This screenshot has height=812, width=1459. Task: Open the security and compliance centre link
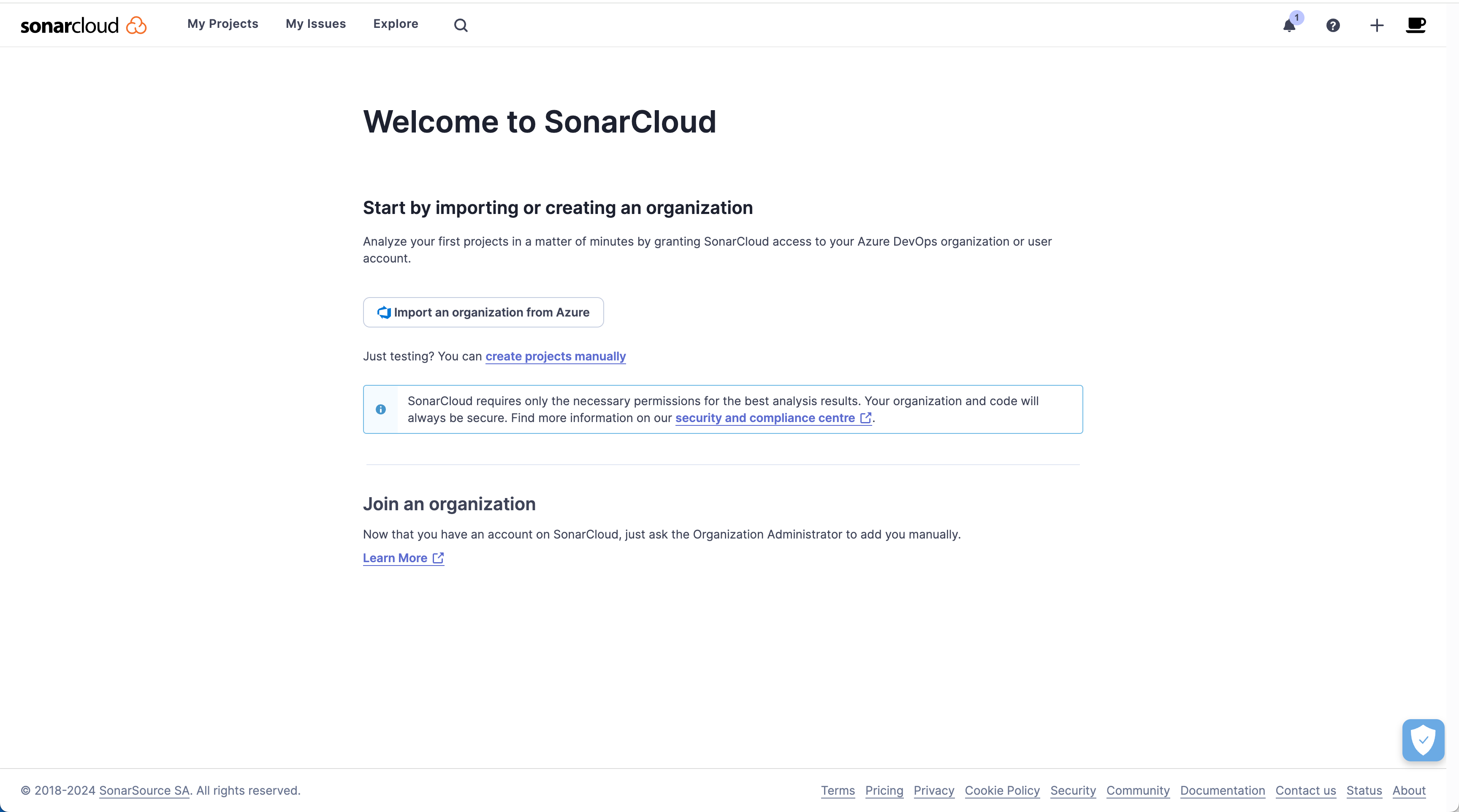(765, 418)
